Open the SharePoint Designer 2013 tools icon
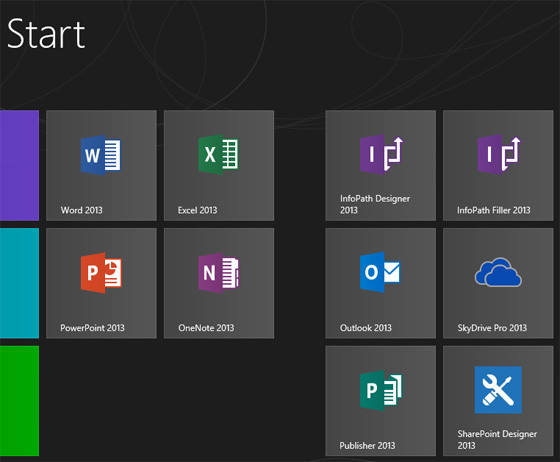 tap(498, 390)
